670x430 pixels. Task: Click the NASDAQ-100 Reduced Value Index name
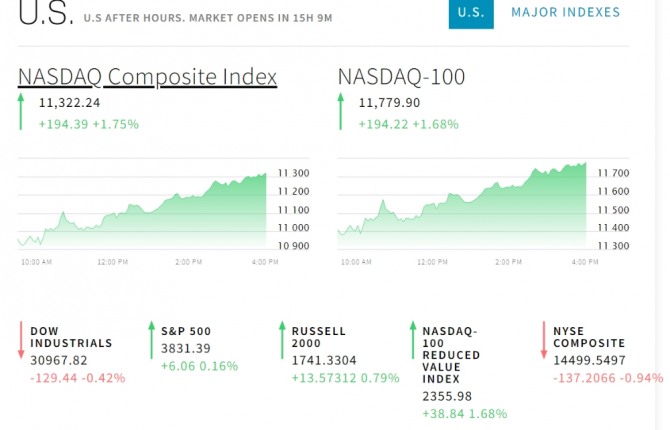pyautogui.click(x=452, y=355)
